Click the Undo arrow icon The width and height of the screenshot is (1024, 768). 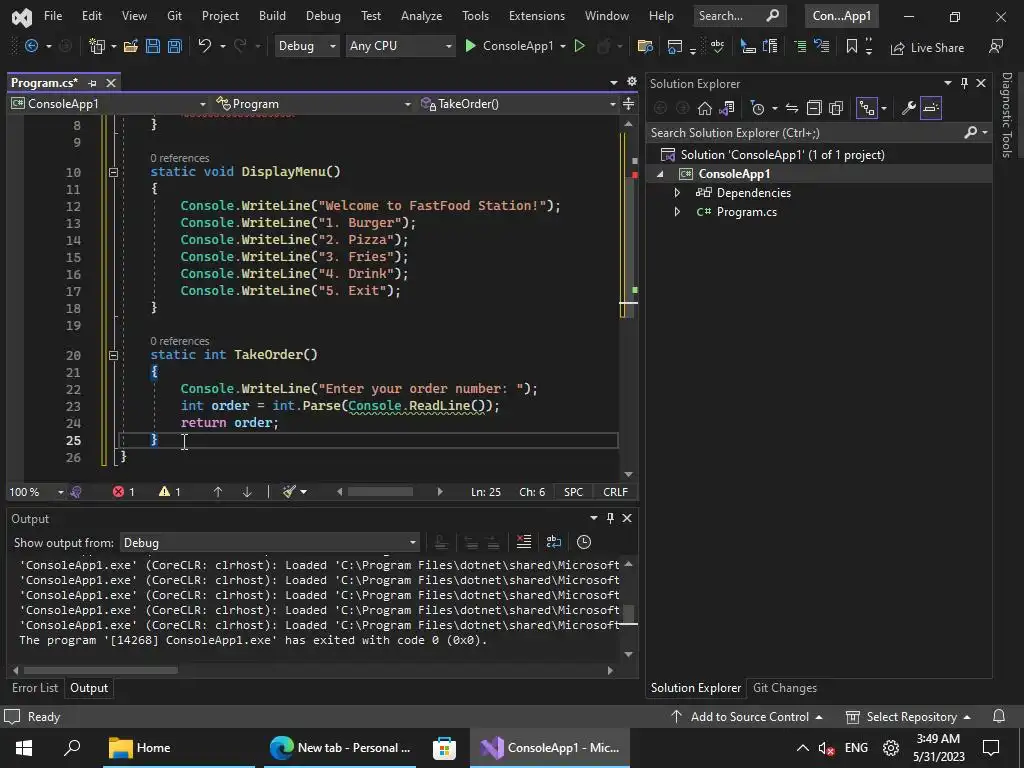pyautogui.click(x=204, y=46)
